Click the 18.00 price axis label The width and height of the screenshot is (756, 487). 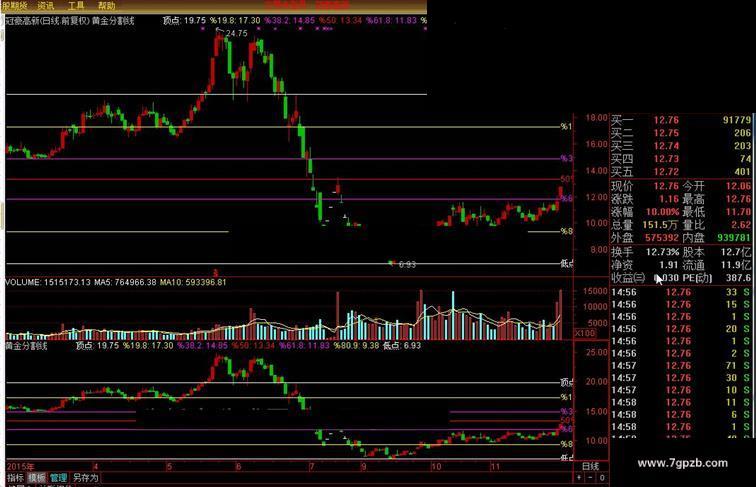tap(596, 118)
